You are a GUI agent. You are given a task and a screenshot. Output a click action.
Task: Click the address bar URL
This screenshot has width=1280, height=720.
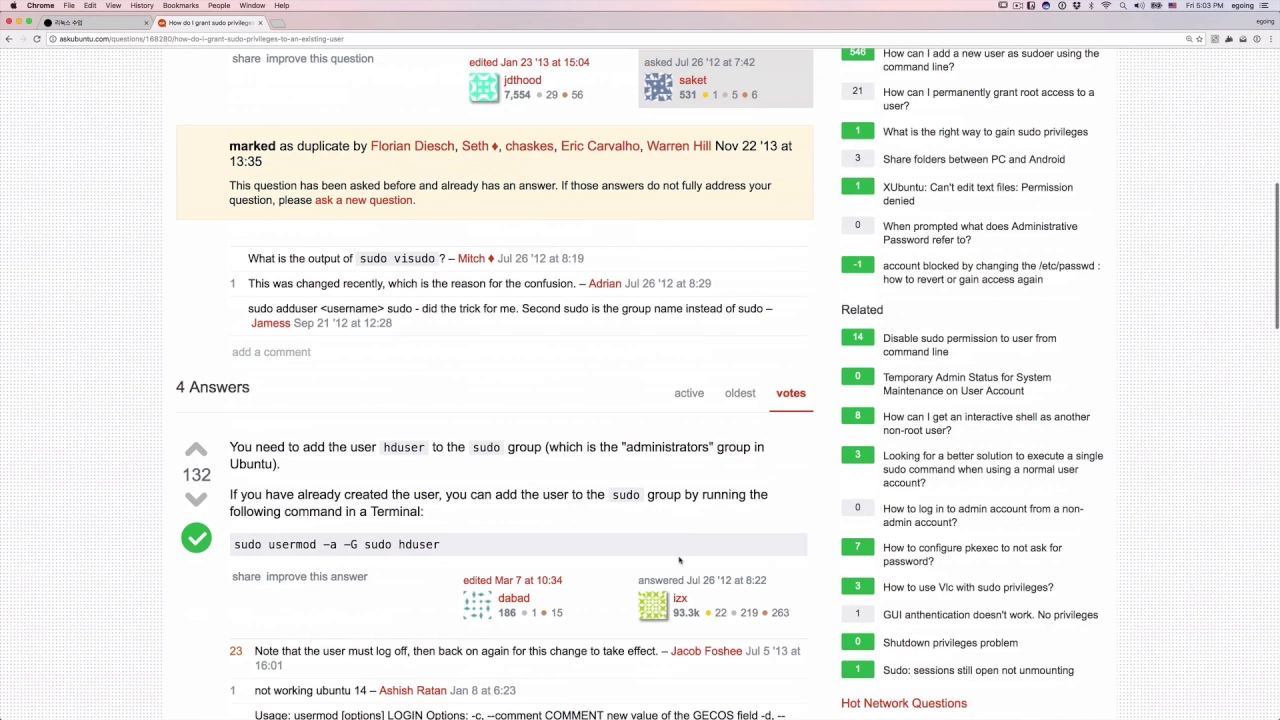[202, 39]
